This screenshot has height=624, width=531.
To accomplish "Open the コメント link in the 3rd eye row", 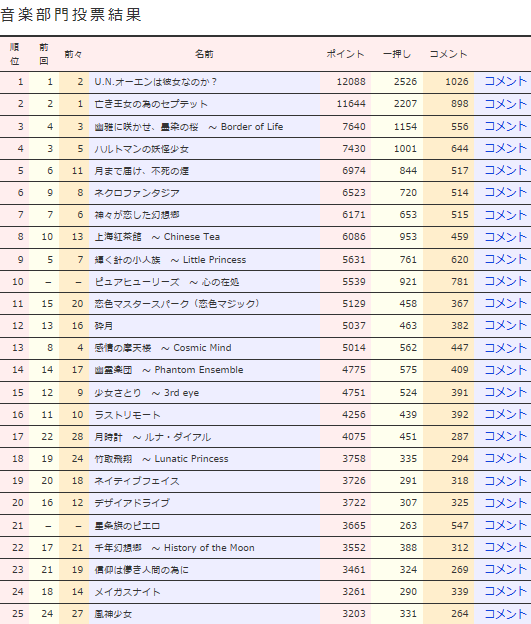I will [506, 392].
